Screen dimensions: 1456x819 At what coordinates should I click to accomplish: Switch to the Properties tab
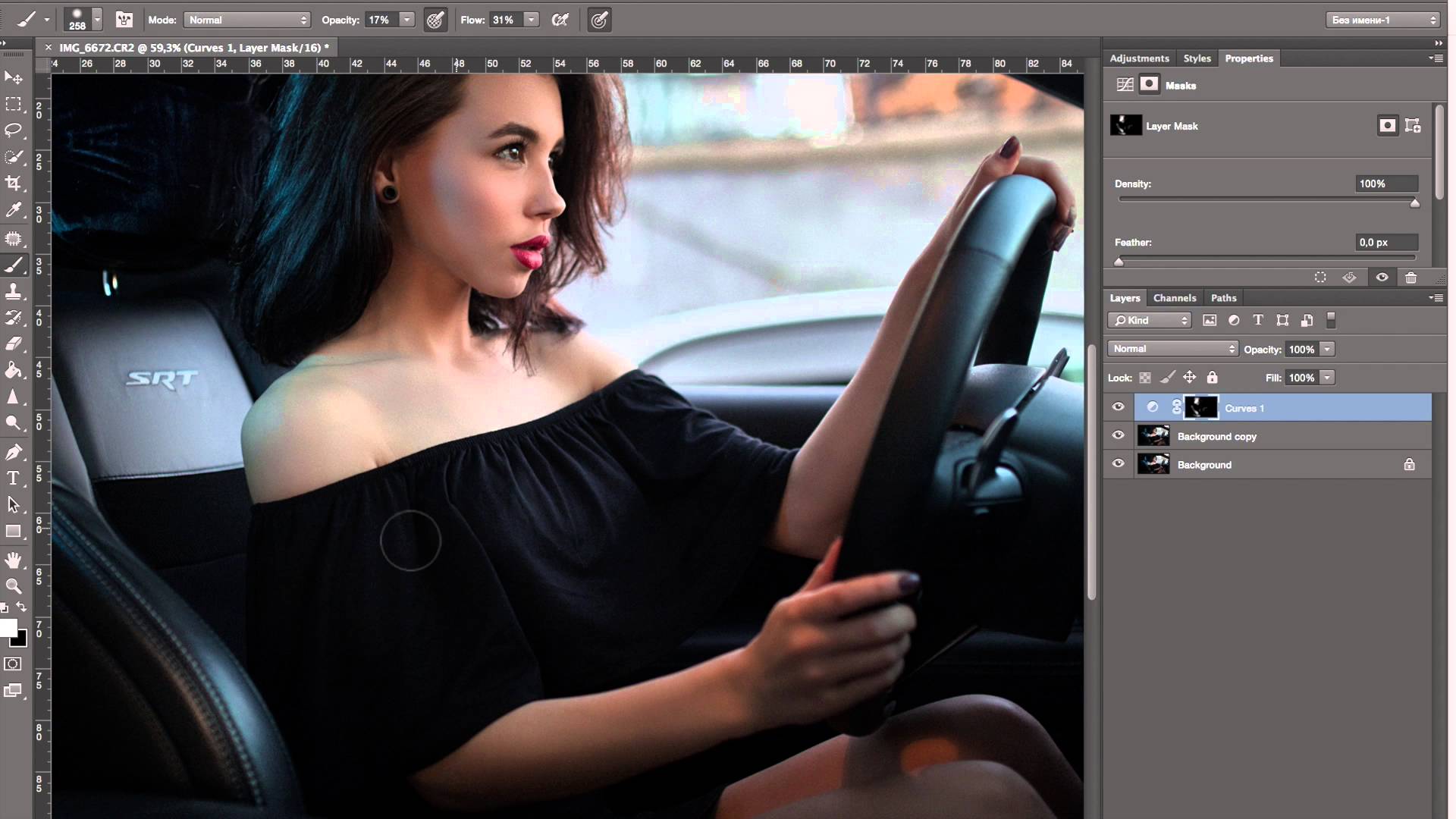(1249, 58)
